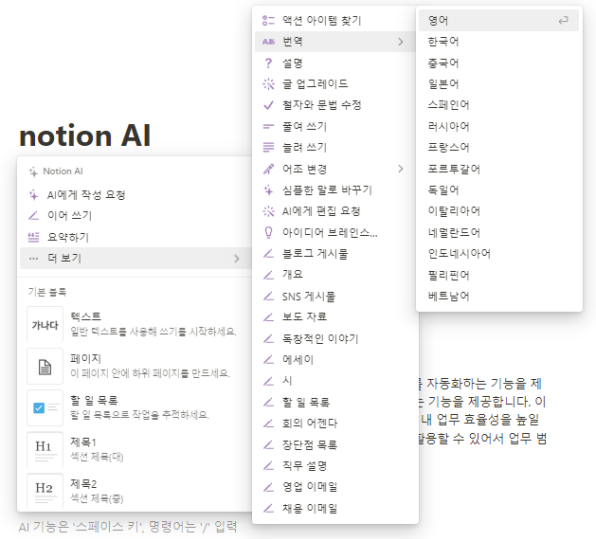The image size is (596, 539).
Task: Click the short lines icon for 줄여 쓰기
Action: click(x=268, y=127)
